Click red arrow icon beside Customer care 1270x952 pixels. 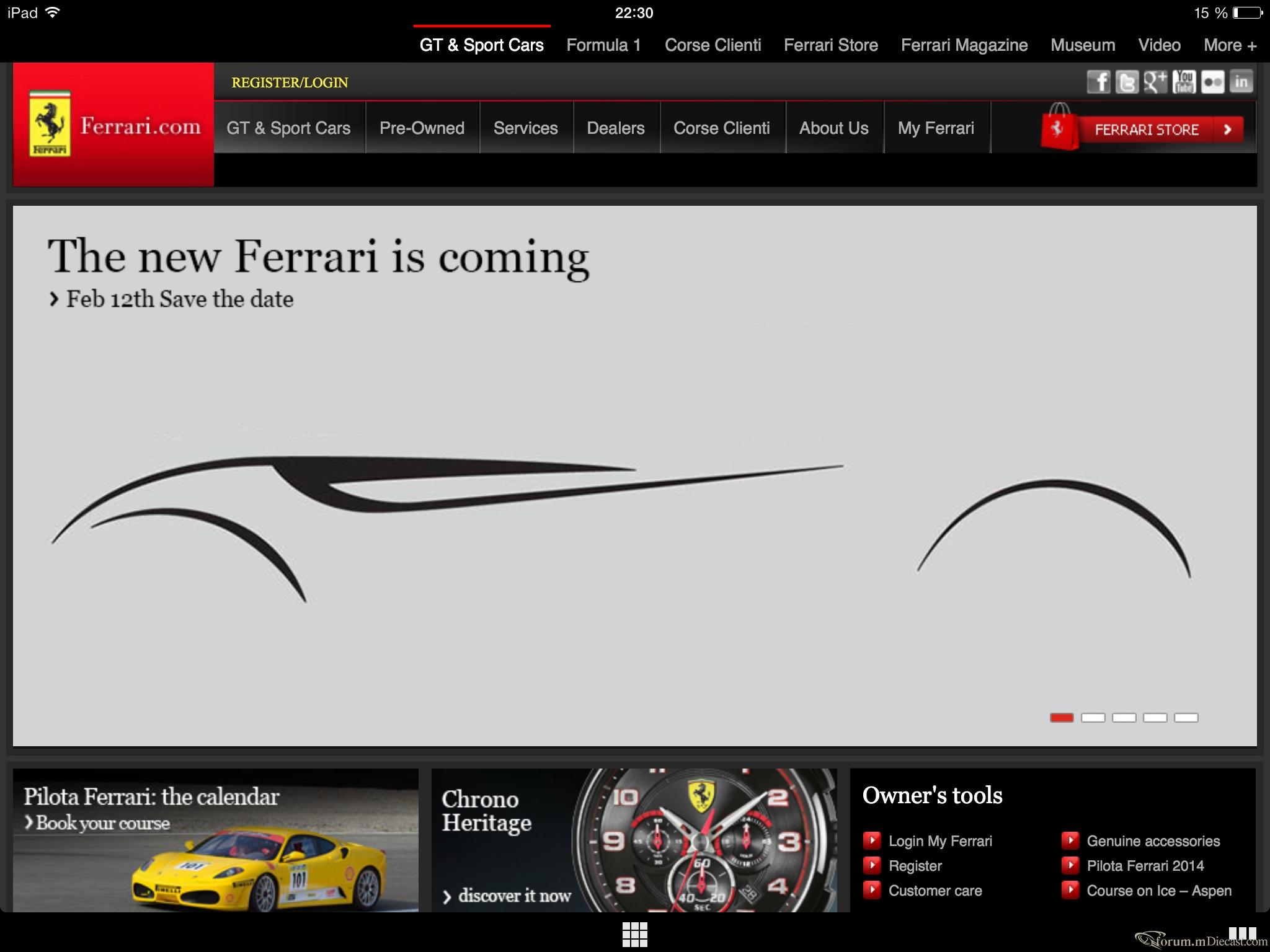872,890
